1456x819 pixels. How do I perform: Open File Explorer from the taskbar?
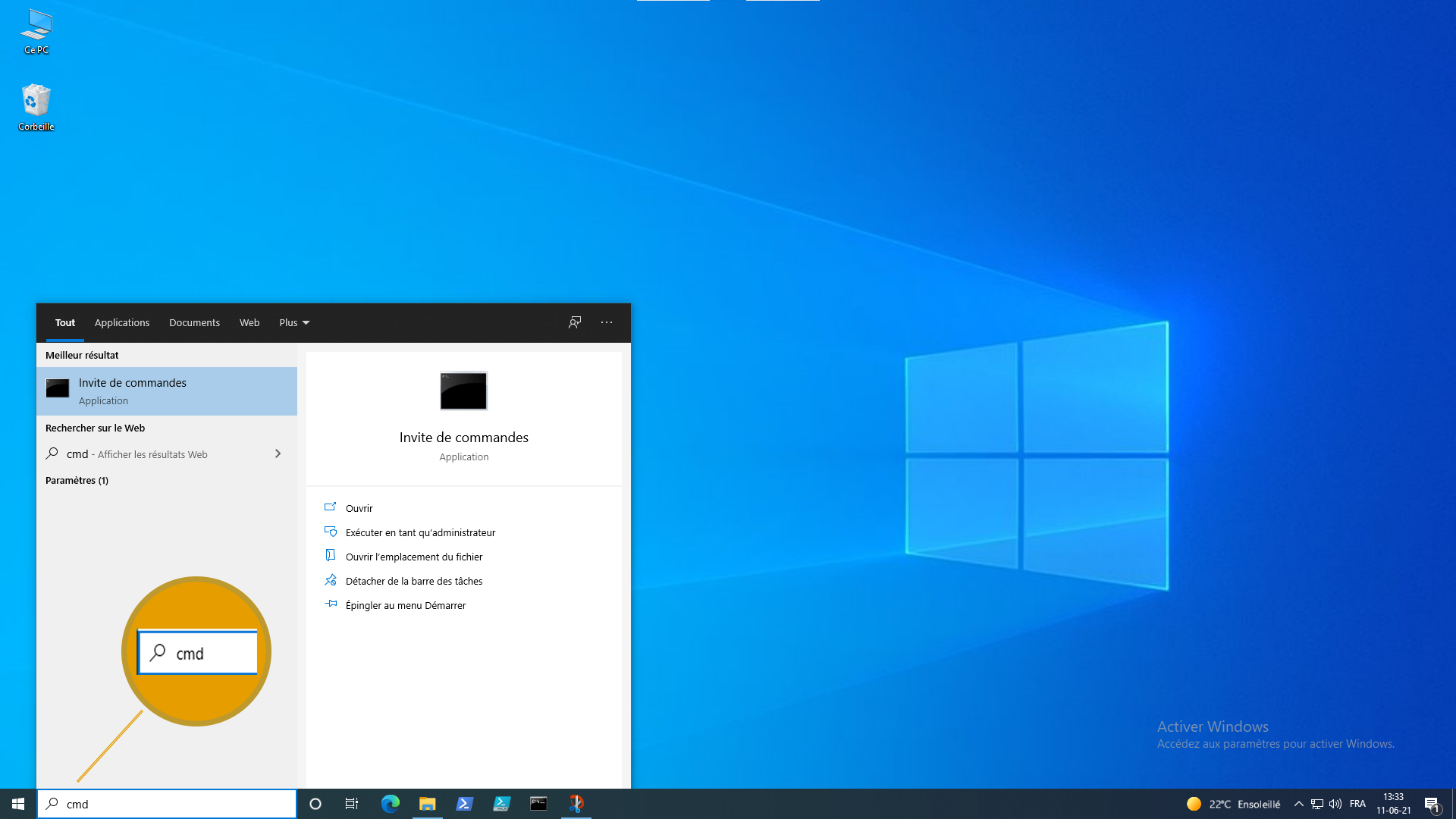point(428,804)
